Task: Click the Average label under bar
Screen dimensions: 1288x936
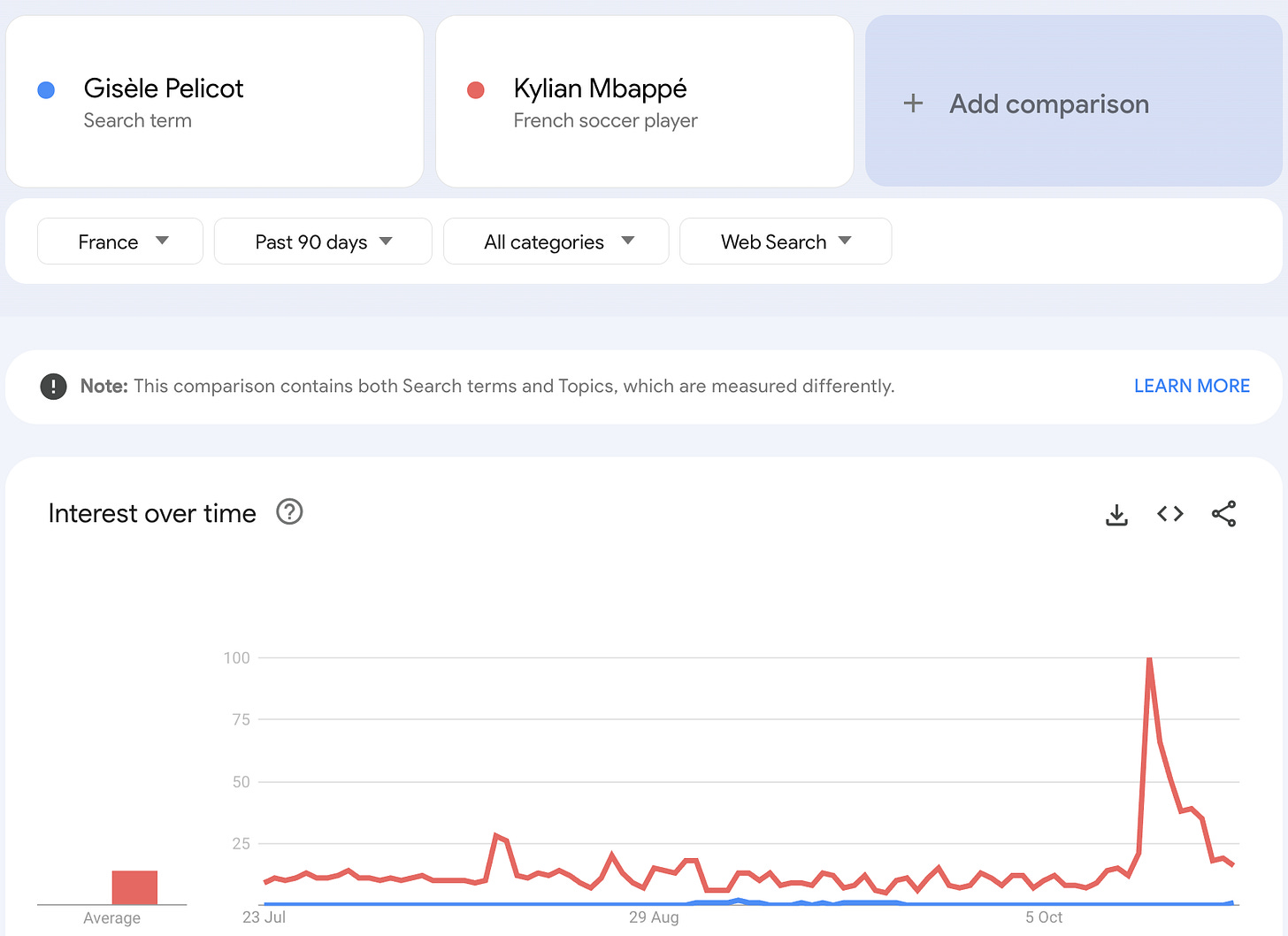Action: click(x=111, y=918)
